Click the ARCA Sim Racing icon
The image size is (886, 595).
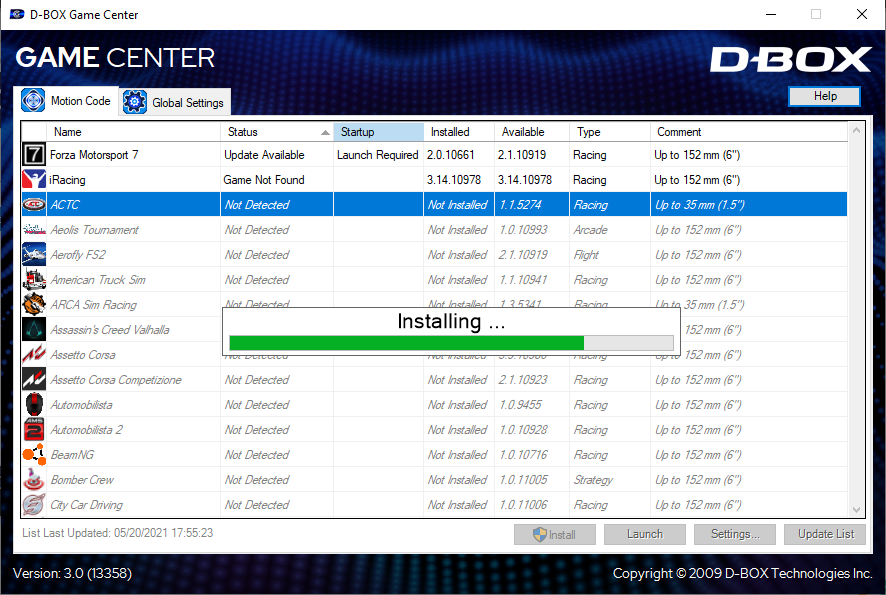[x=34, y=305]
